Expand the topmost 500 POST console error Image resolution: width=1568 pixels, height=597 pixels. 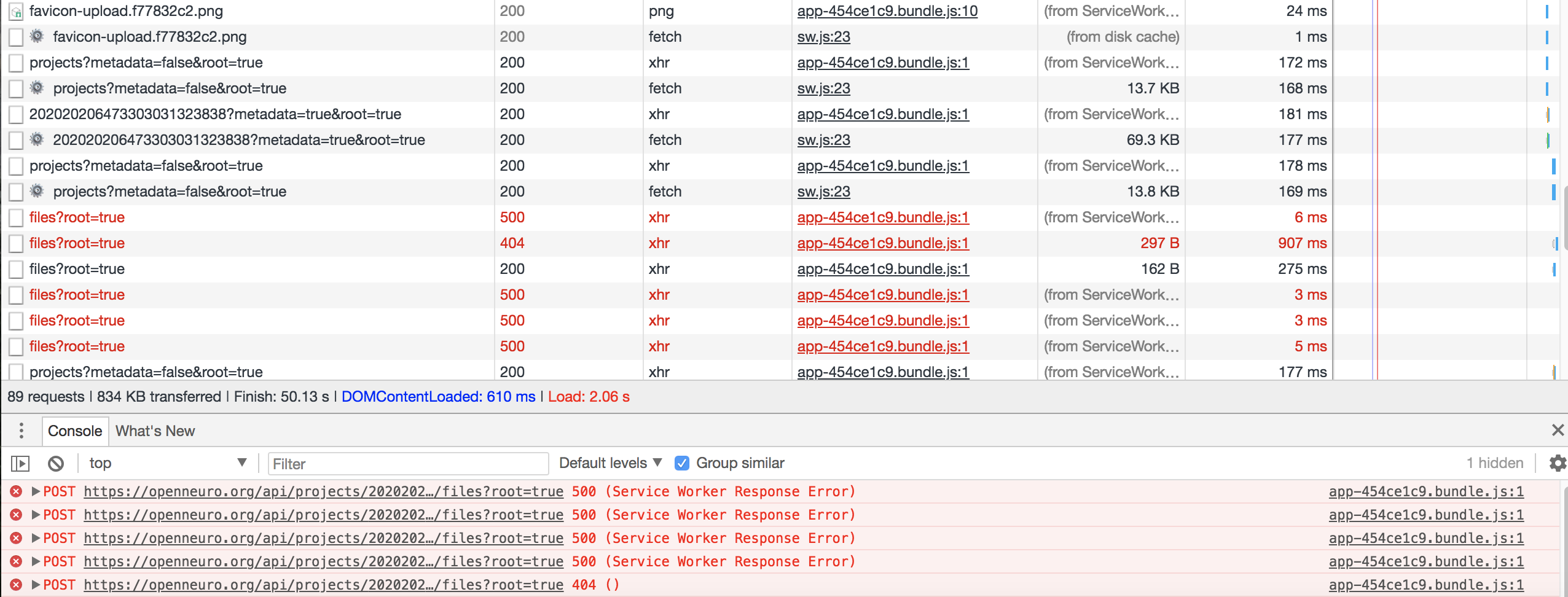[36, 491]
